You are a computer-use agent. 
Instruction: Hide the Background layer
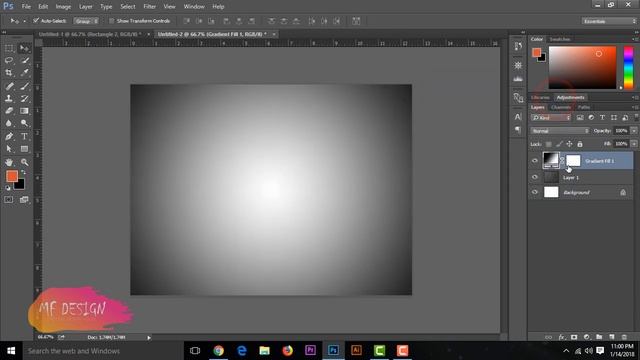coord(535,192)
